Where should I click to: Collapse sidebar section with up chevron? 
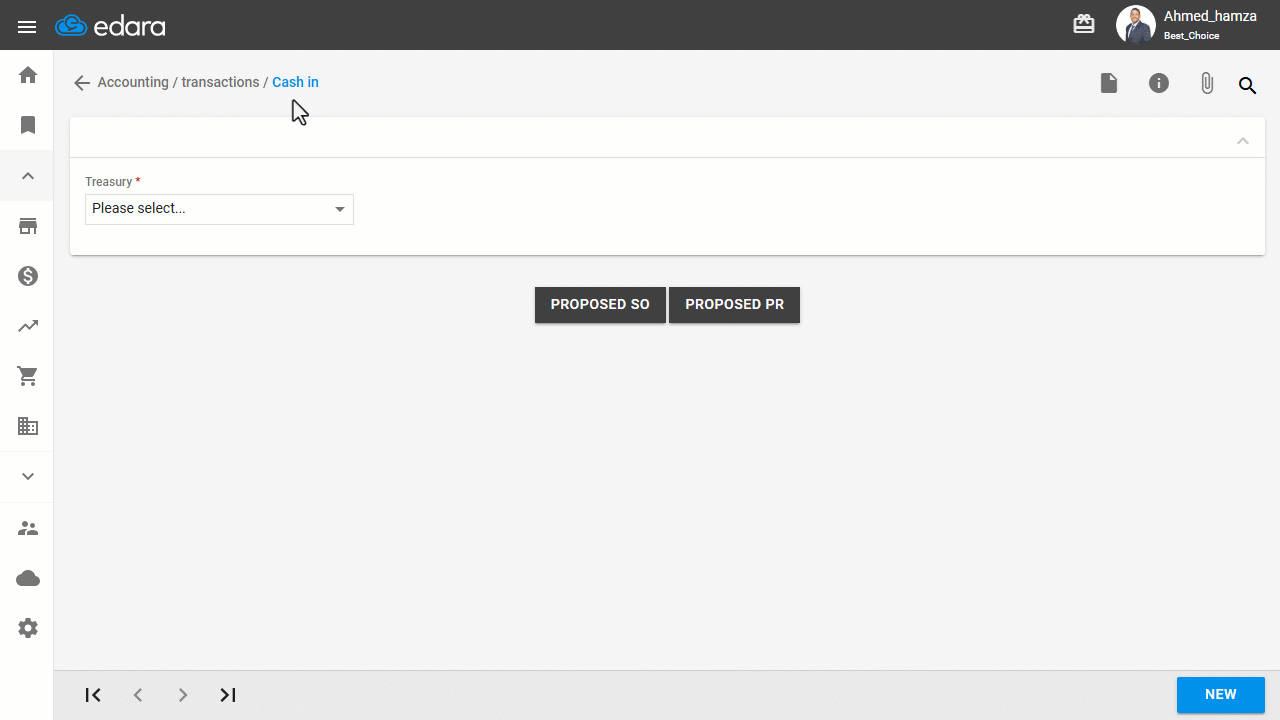[x=28, y=176]
